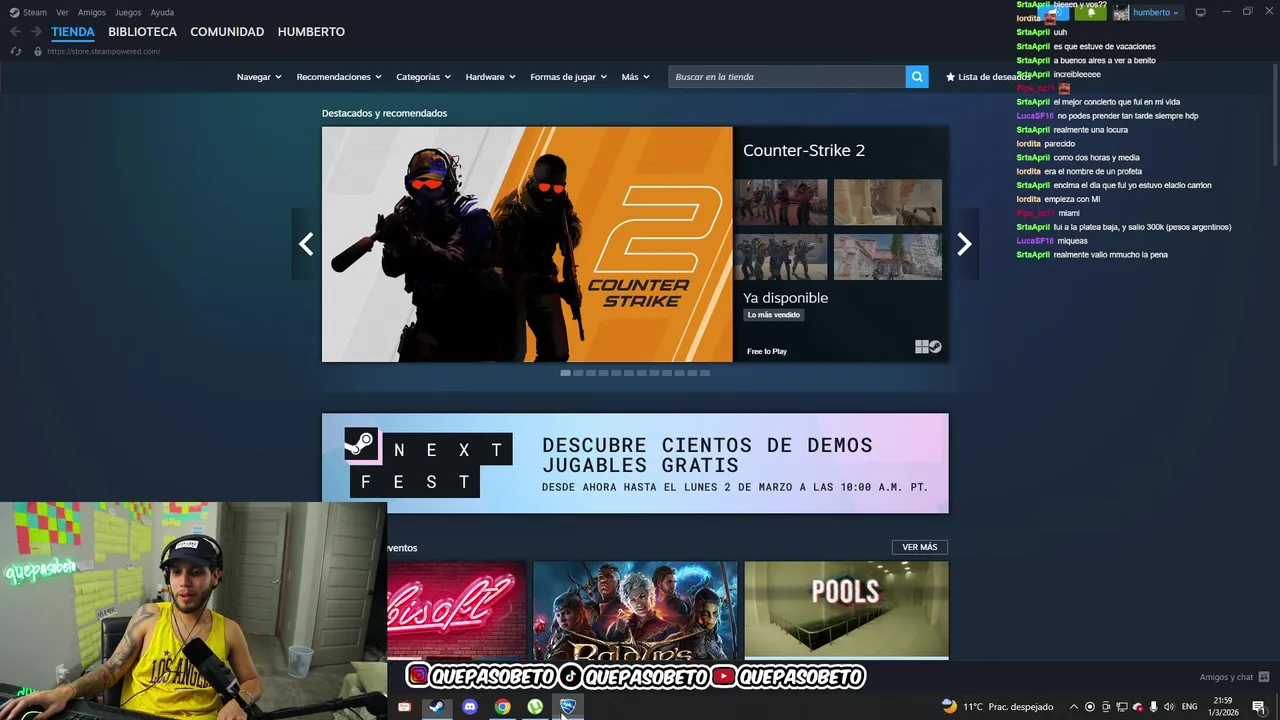
Task: Click in the Buscar en la tienda field
Action: [x=787, y=77]
